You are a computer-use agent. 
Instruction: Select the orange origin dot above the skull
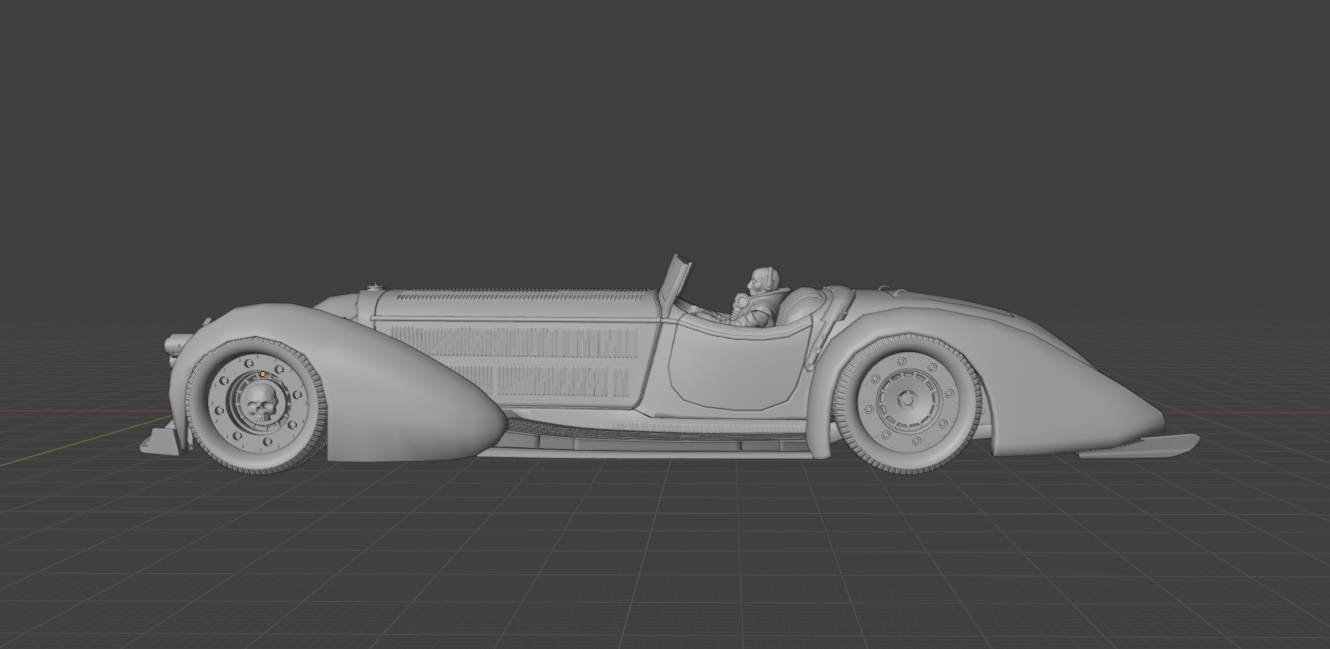[x=263, y=374]
